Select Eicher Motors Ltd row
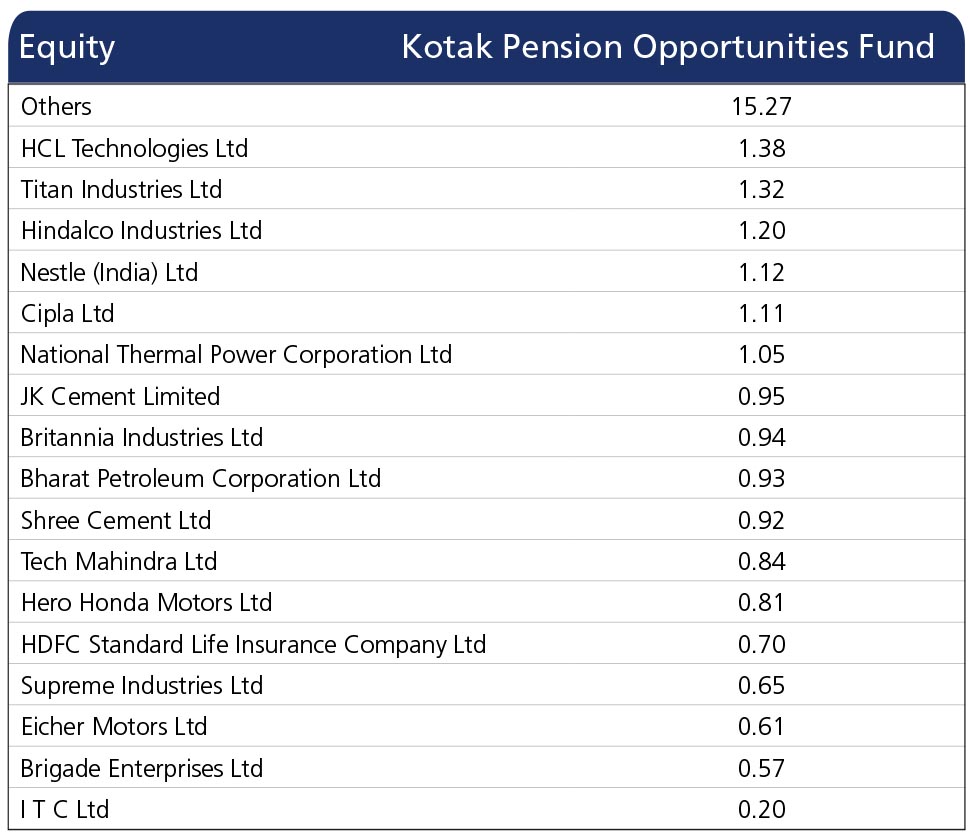 pos(486,726)
